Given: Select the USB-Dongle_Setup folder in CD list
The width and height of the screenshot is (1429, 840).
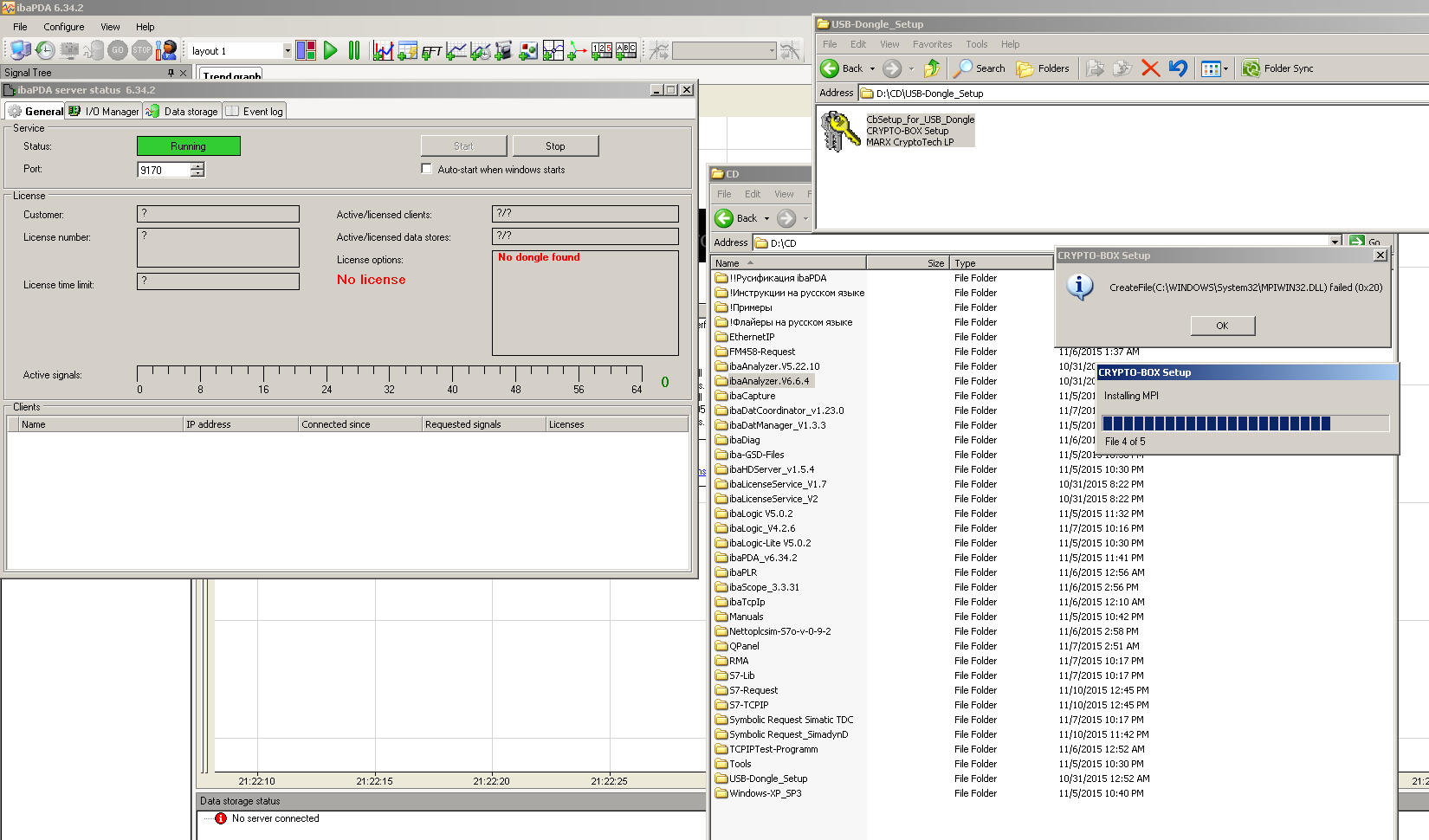Looking at the screenshot, I should (x=762, y=779).
